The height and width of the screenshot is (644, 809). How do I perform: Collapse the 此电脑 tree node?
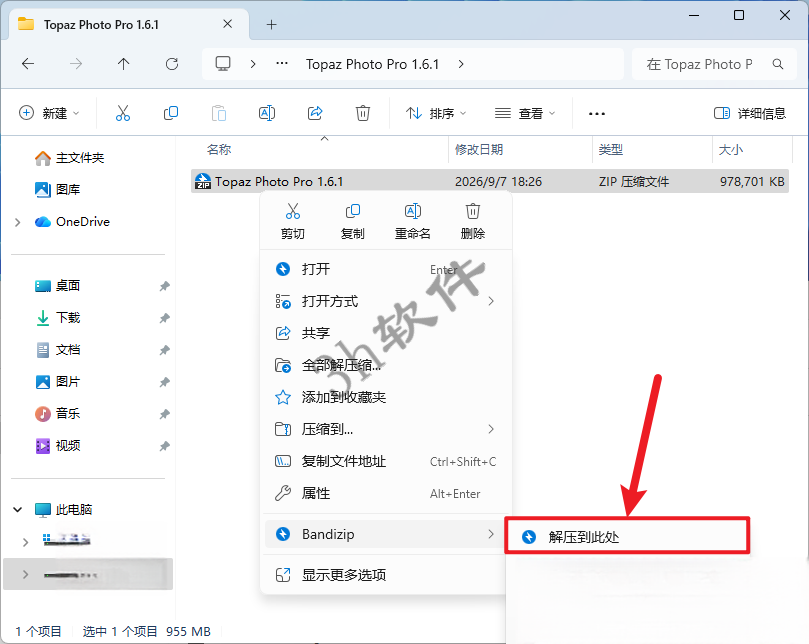(18, 510)
